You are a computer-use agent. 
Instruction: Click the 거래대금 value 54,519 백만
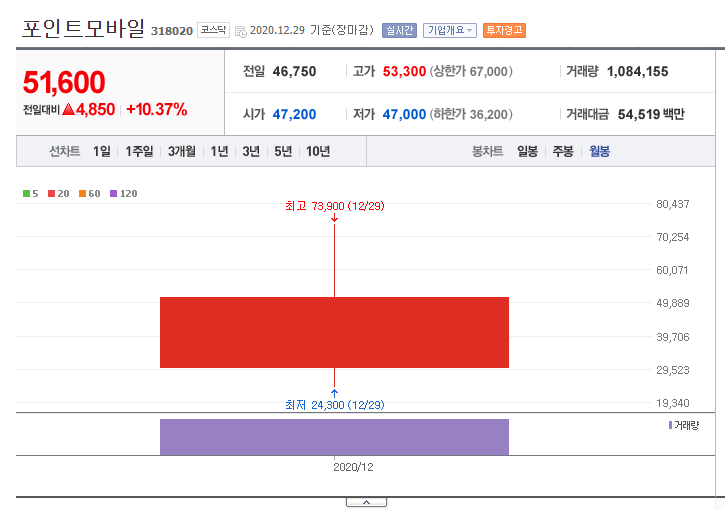point(651,114)
